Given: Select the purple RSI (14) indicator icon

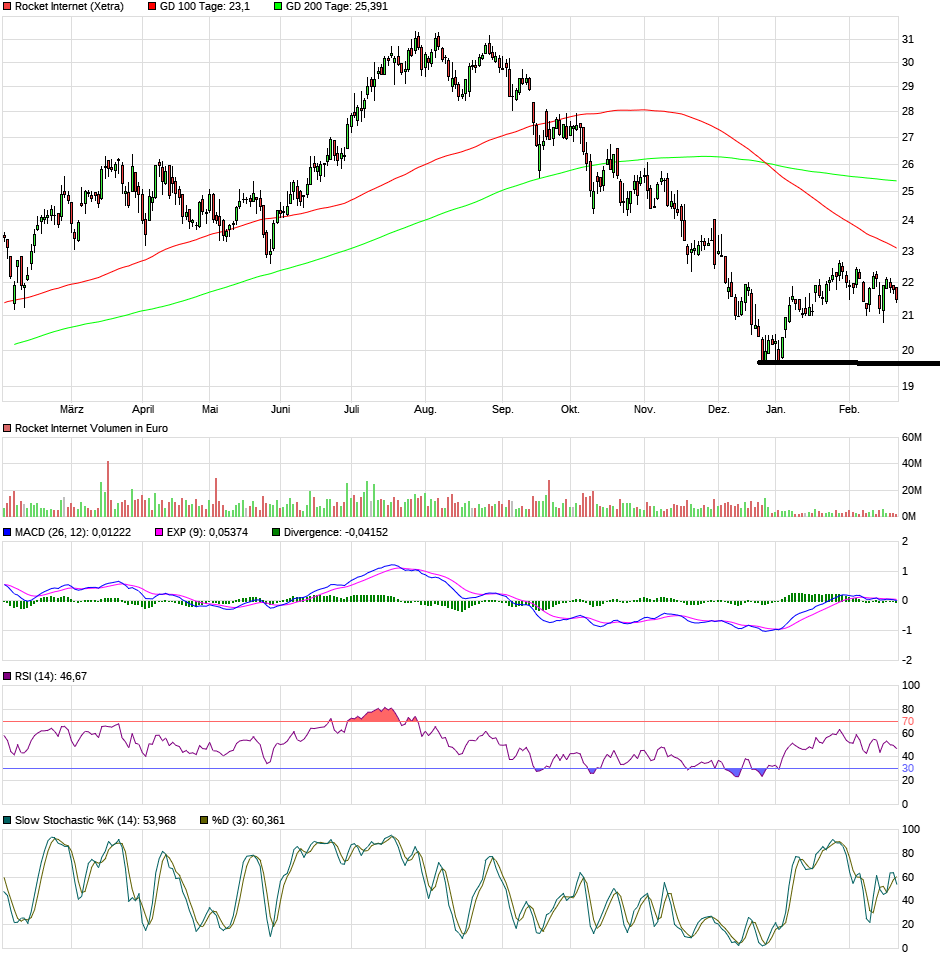Looking at the screenshot, I should point(9,679).
